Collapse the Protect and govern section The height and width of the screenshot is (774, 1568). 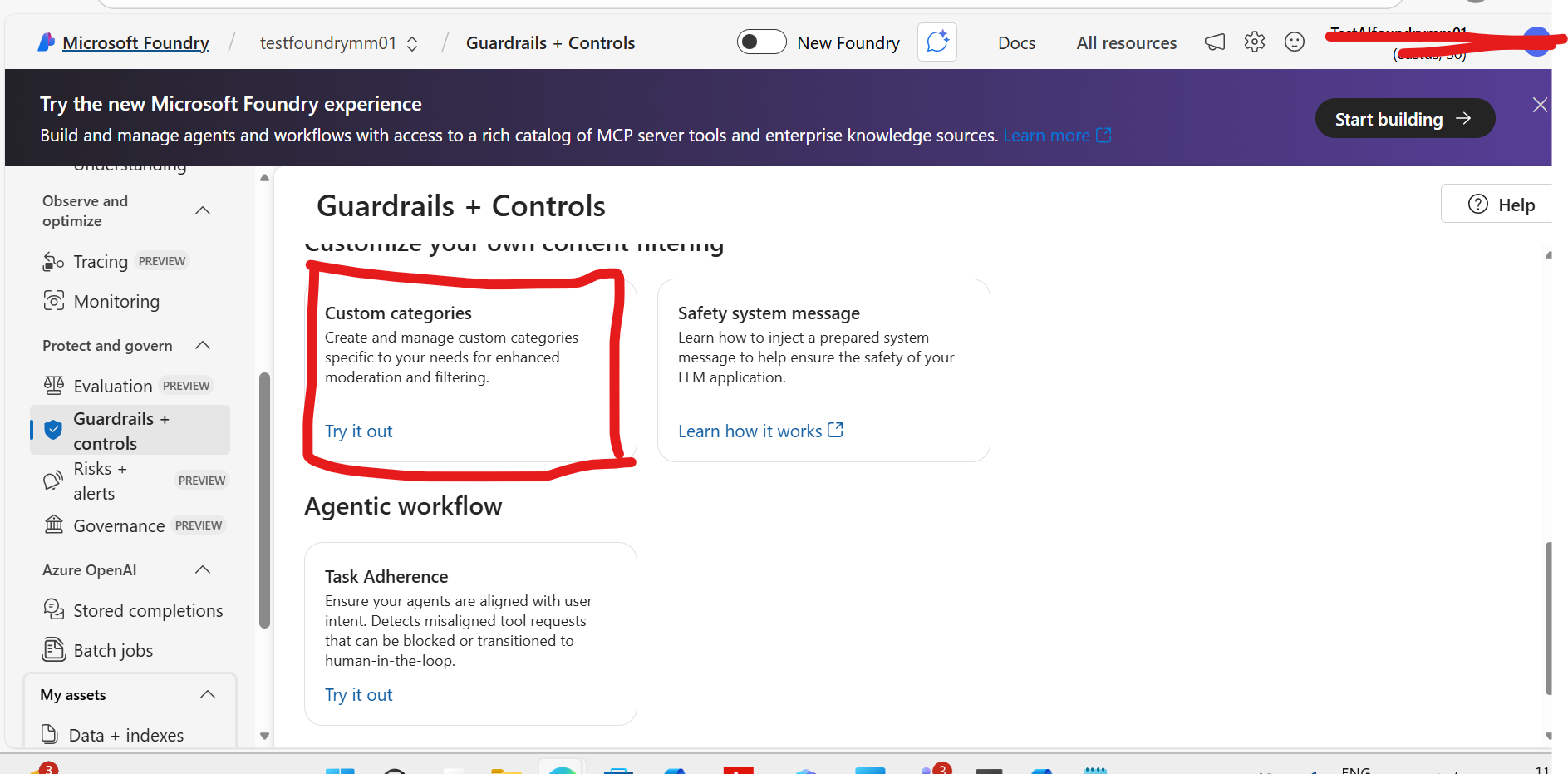point(203,345)
